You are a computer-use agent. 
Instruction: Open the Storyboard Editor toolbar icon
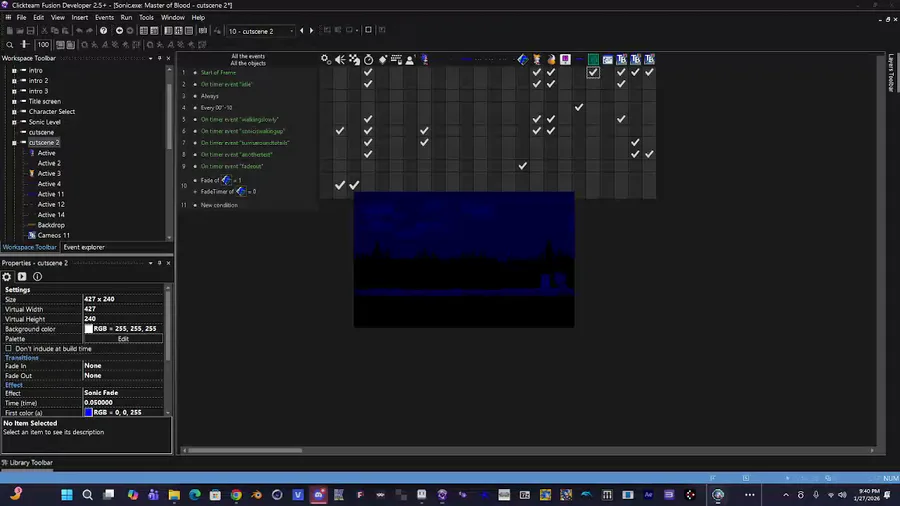point(143,30)
